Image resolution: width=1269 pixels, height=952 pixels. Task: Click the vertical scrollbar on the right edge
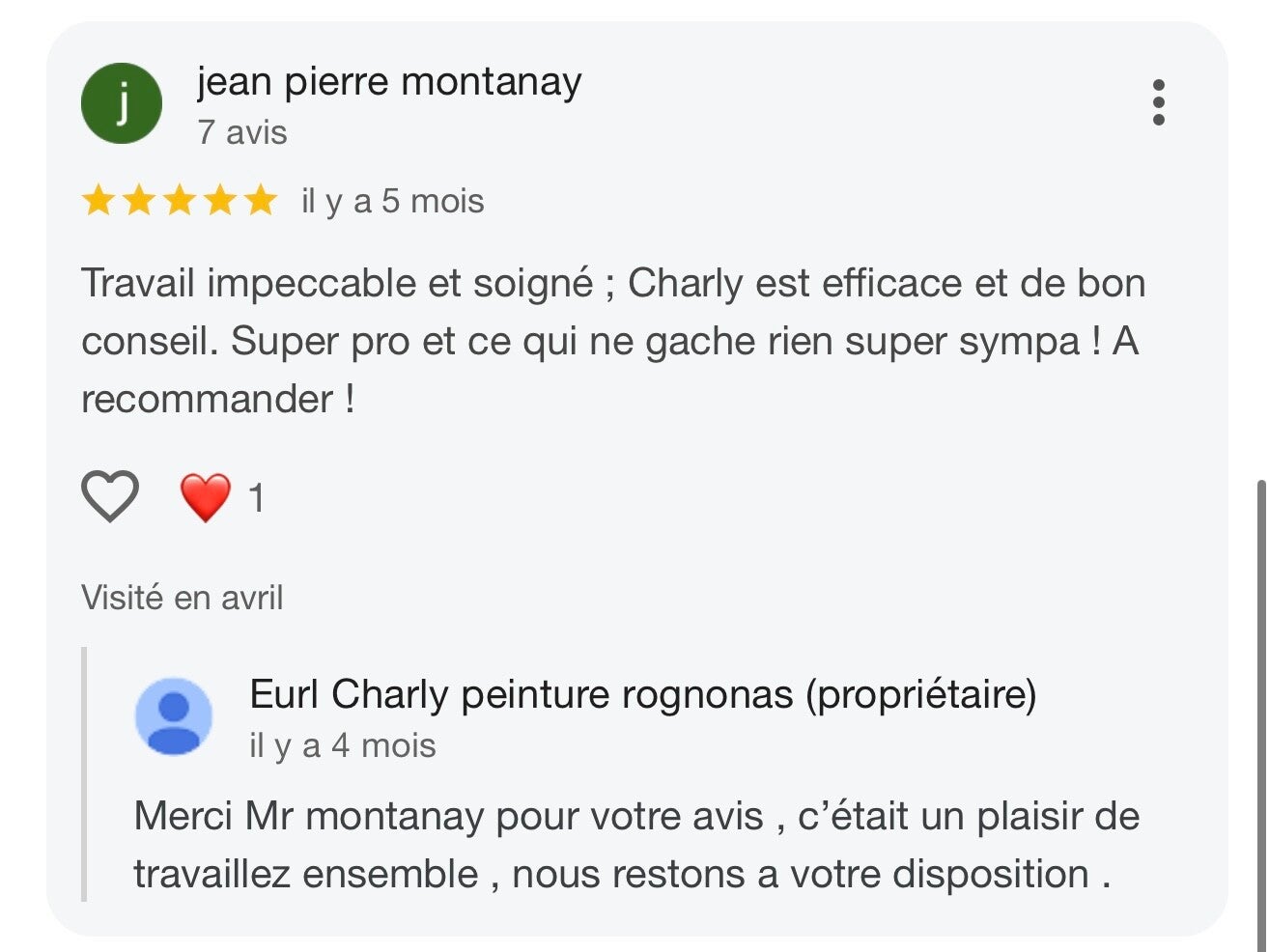pos(1260,714)
